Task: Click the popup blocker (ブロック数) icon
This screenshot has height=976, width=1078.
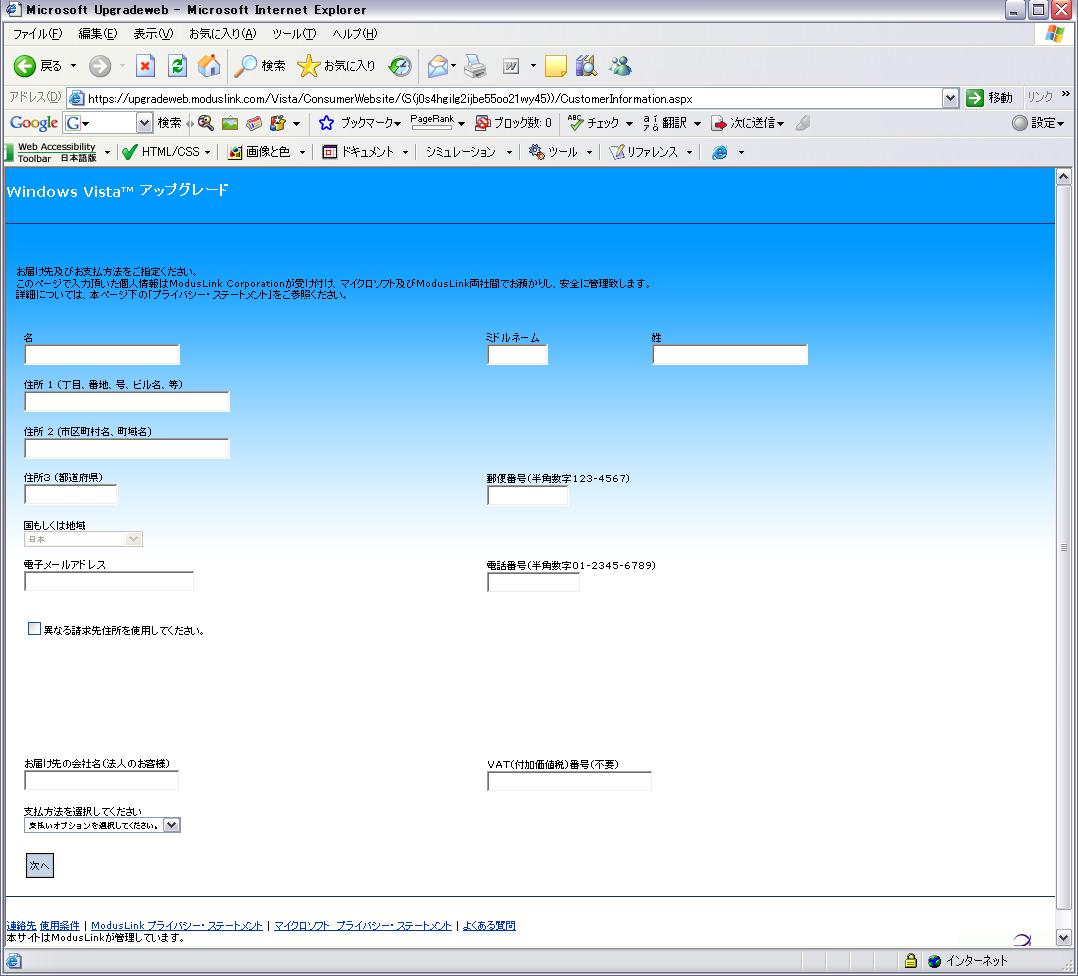Action: click(483, 123)
